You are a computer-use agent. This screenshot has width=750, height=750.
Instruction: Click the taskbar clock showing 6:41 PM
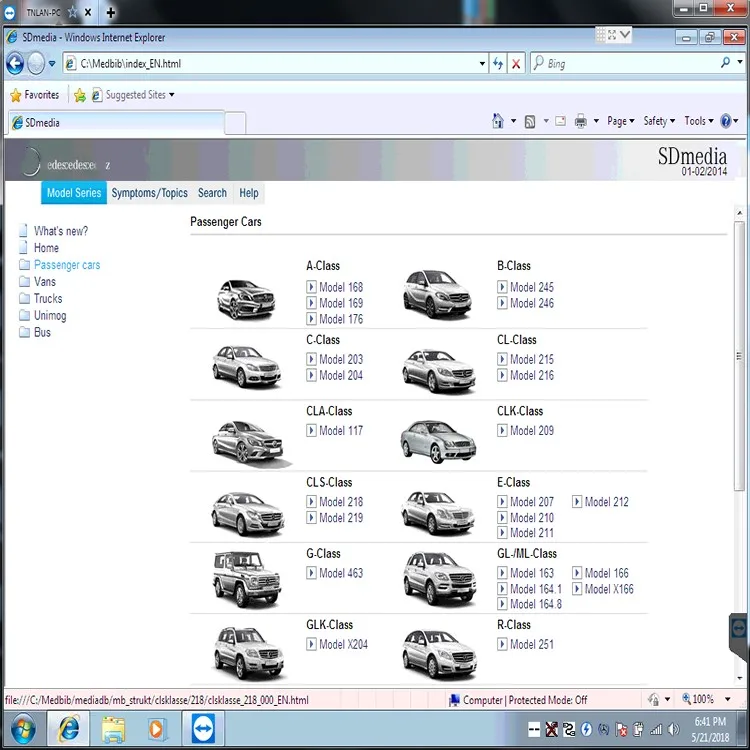tap(710, 721)
